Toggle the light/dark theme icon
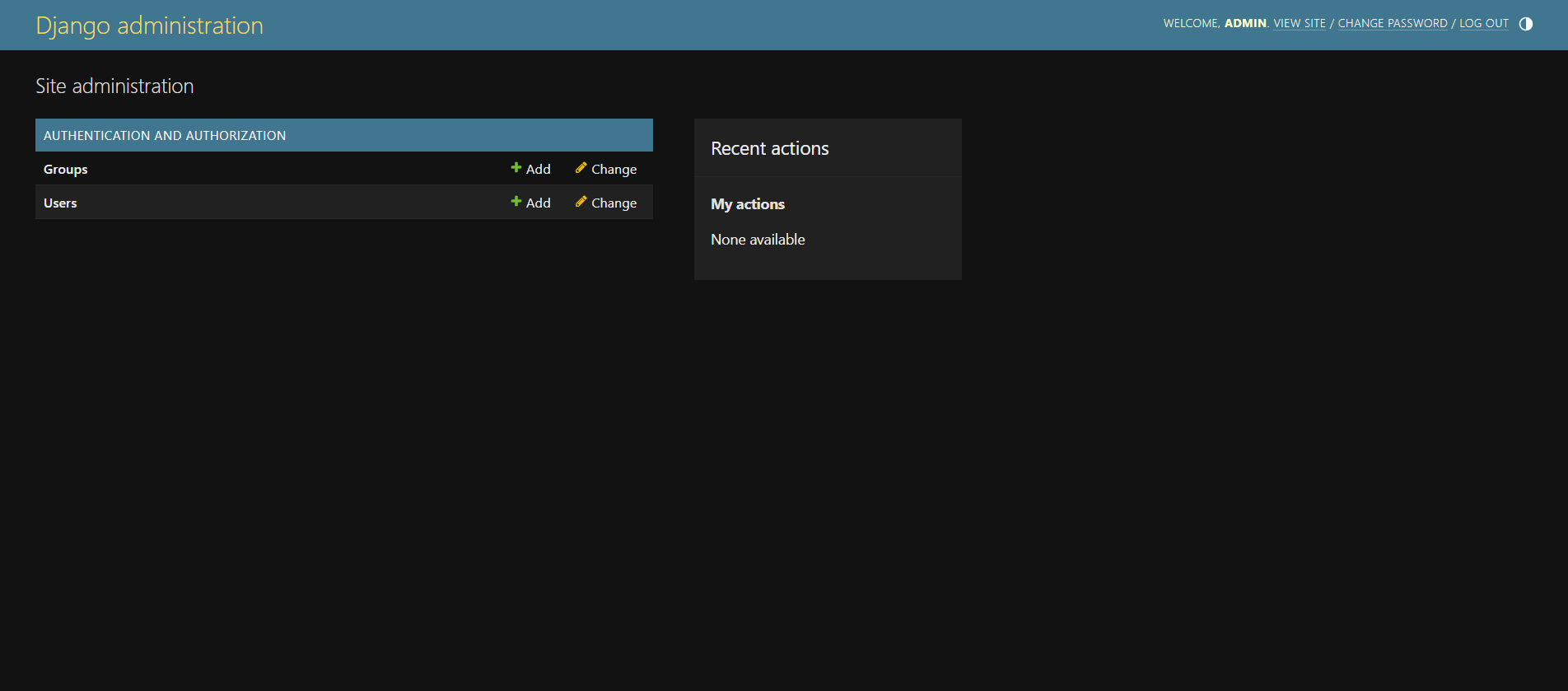This screenshot has height=691, width=1568. pyautogui.click(x=1525, y=24)
